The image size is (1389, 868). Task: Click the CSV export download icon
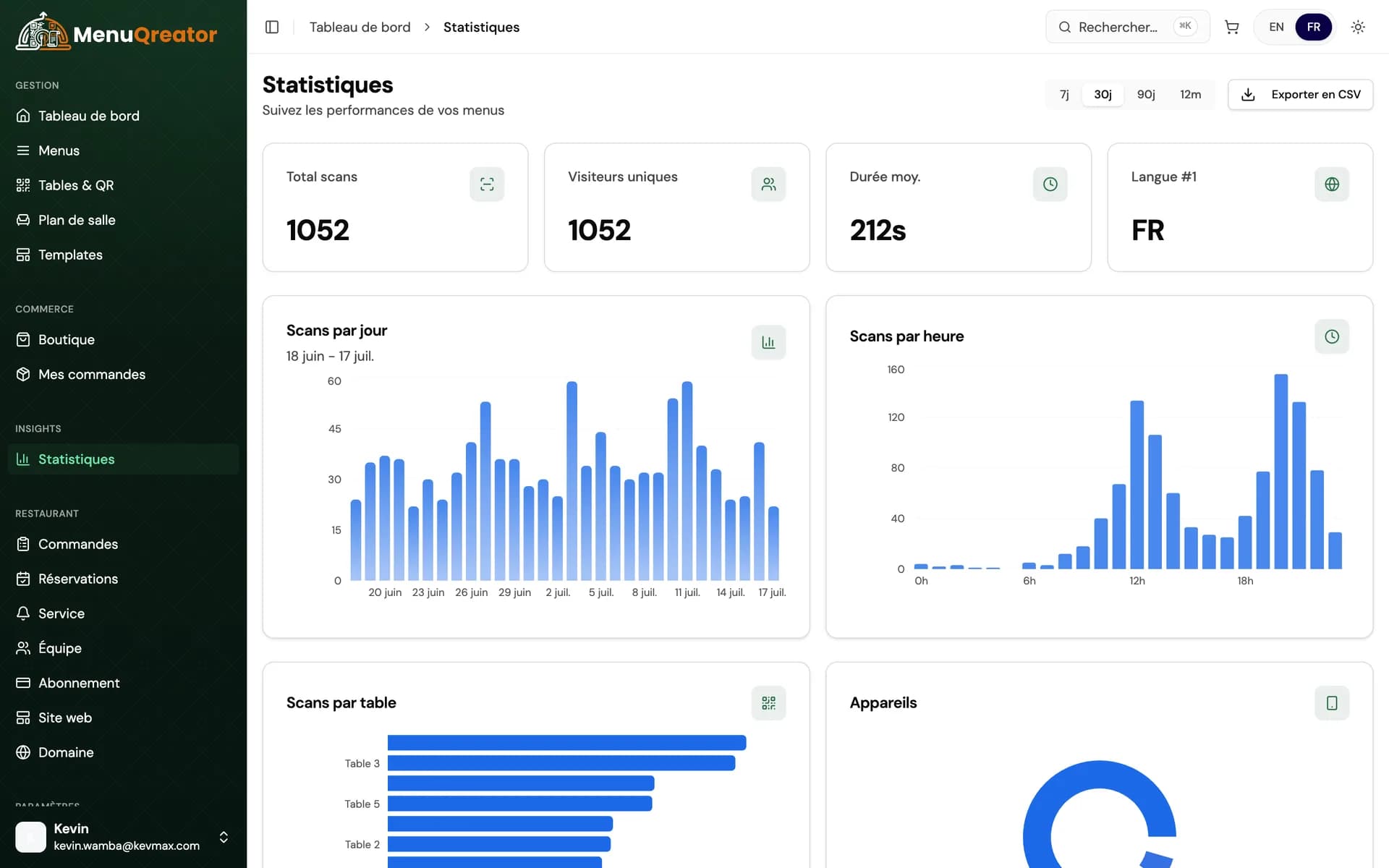pos(1248,95)
